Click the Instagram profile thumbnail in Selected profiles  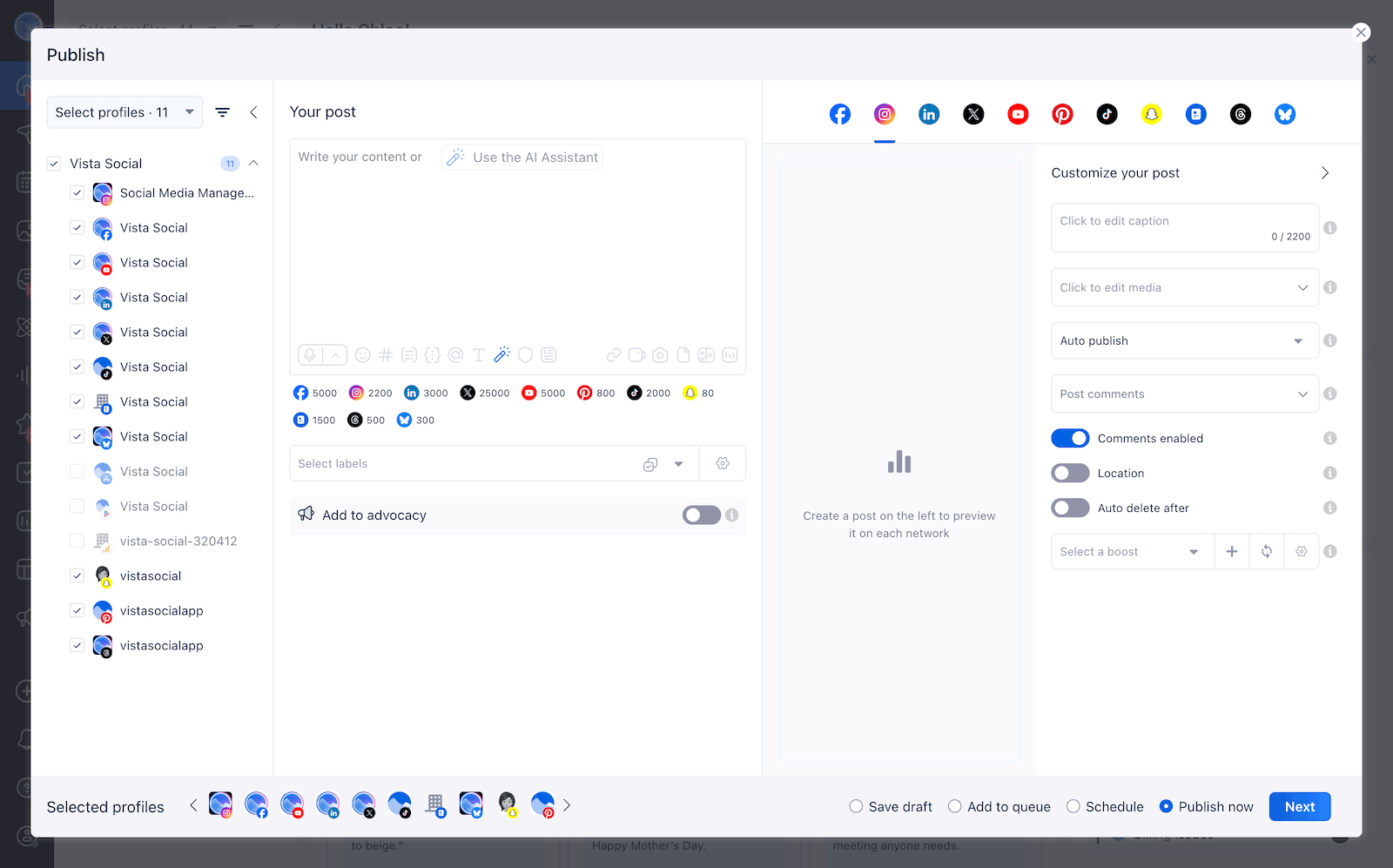220,805
